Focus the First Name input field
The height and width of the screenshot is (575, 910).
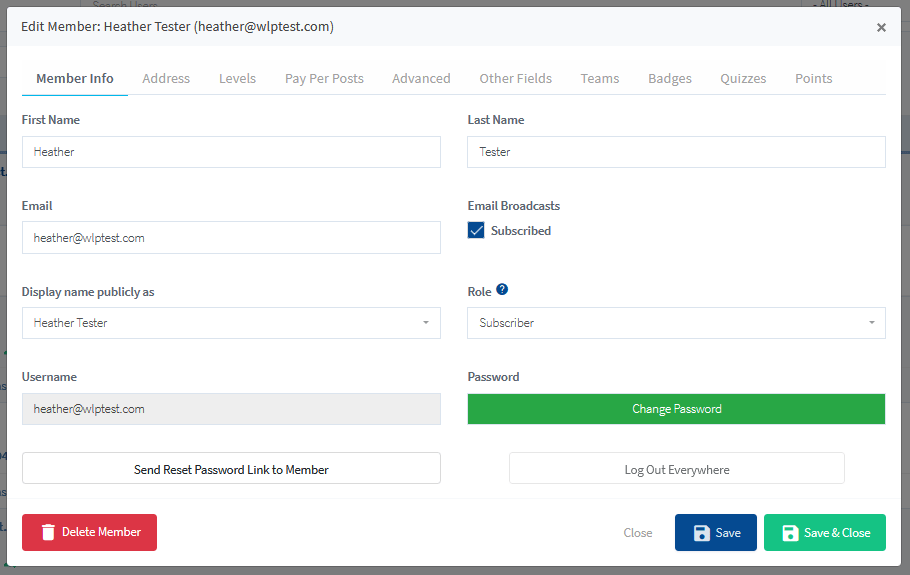(231, 152)
